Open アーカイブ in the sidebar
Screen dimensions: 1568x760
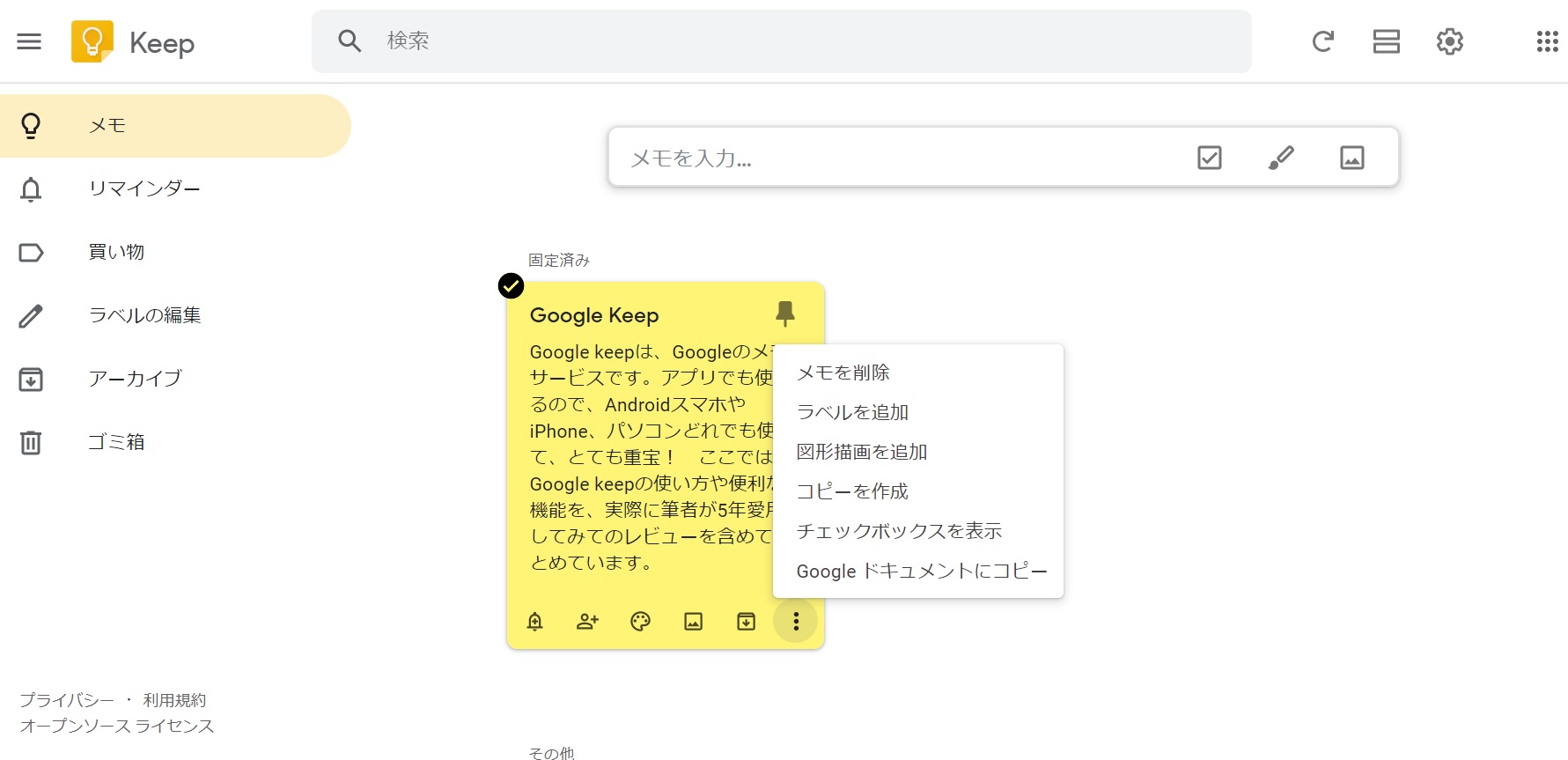175,380
